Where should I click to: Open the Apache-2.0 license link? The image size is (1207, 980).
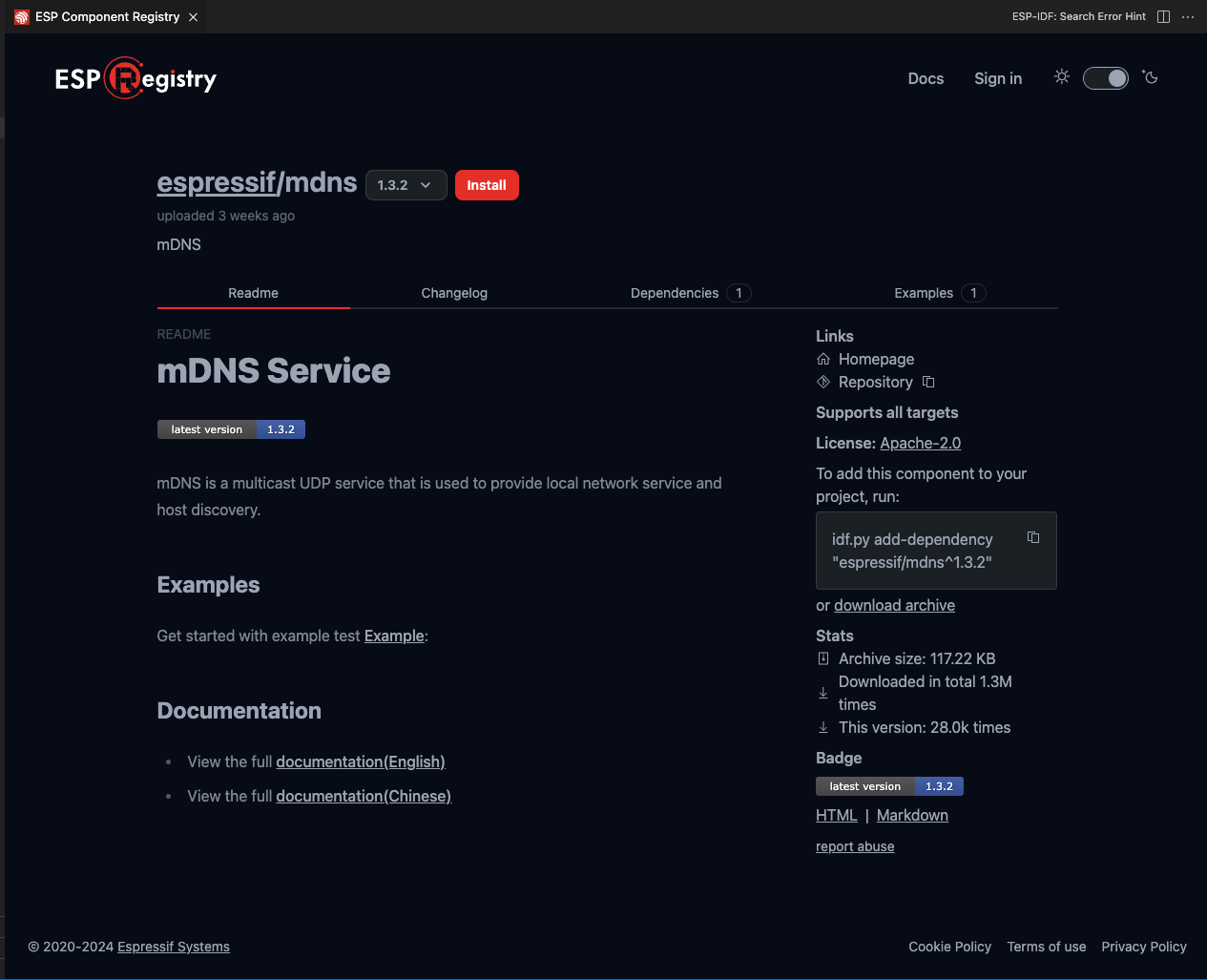pyautogui.click(x=920, y=443)
